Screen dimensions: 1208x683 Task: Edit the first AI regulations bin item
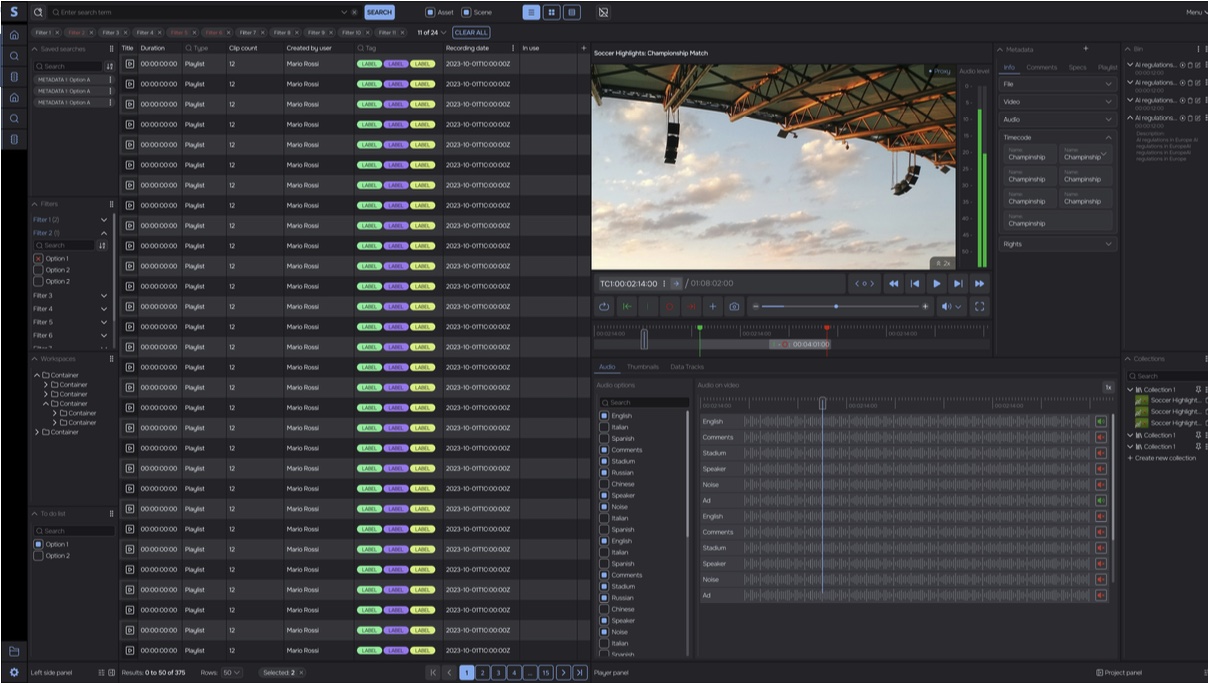click(x=1198, y=65)
